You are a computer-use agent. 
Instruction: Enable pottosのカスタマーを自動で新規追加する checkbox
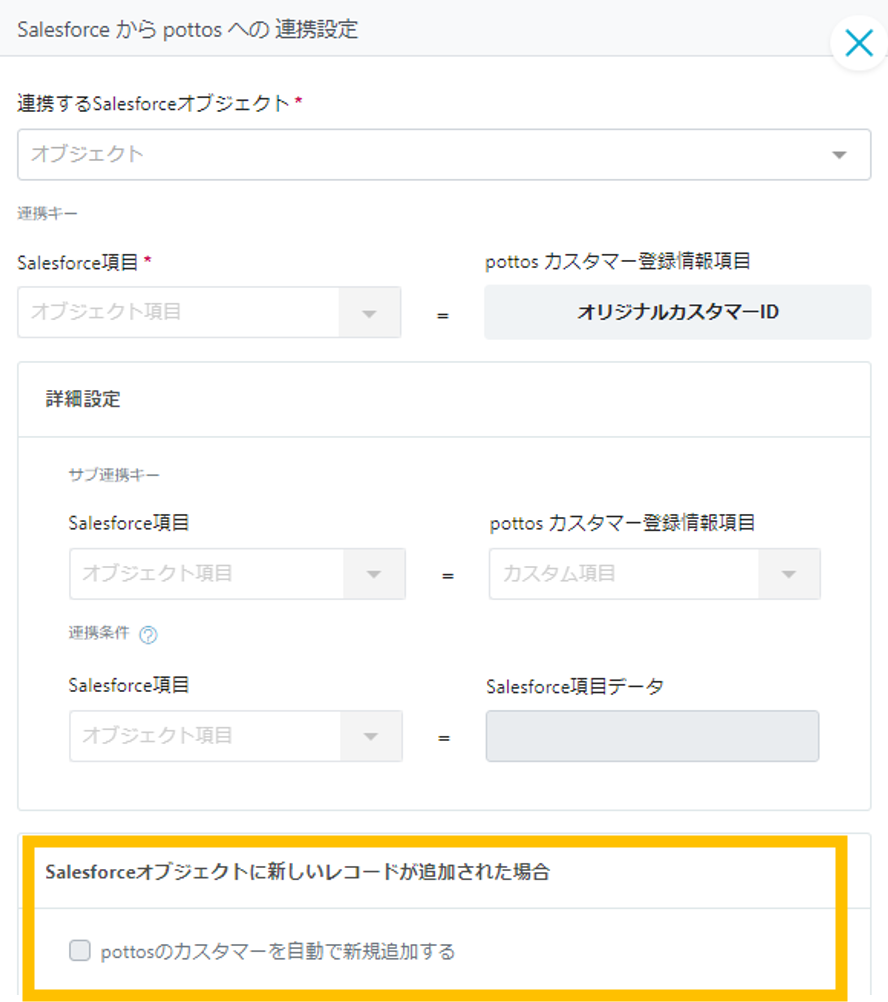pyautogui.click(x=80, y=950)
